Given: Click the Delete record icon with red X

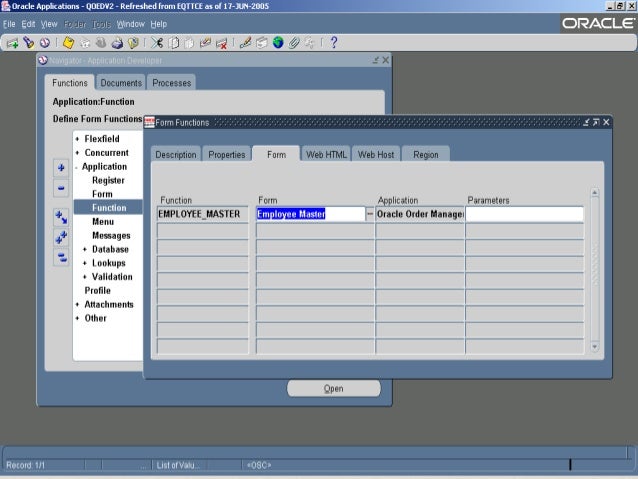Looking at the screenshot, I should click(222, 42).
